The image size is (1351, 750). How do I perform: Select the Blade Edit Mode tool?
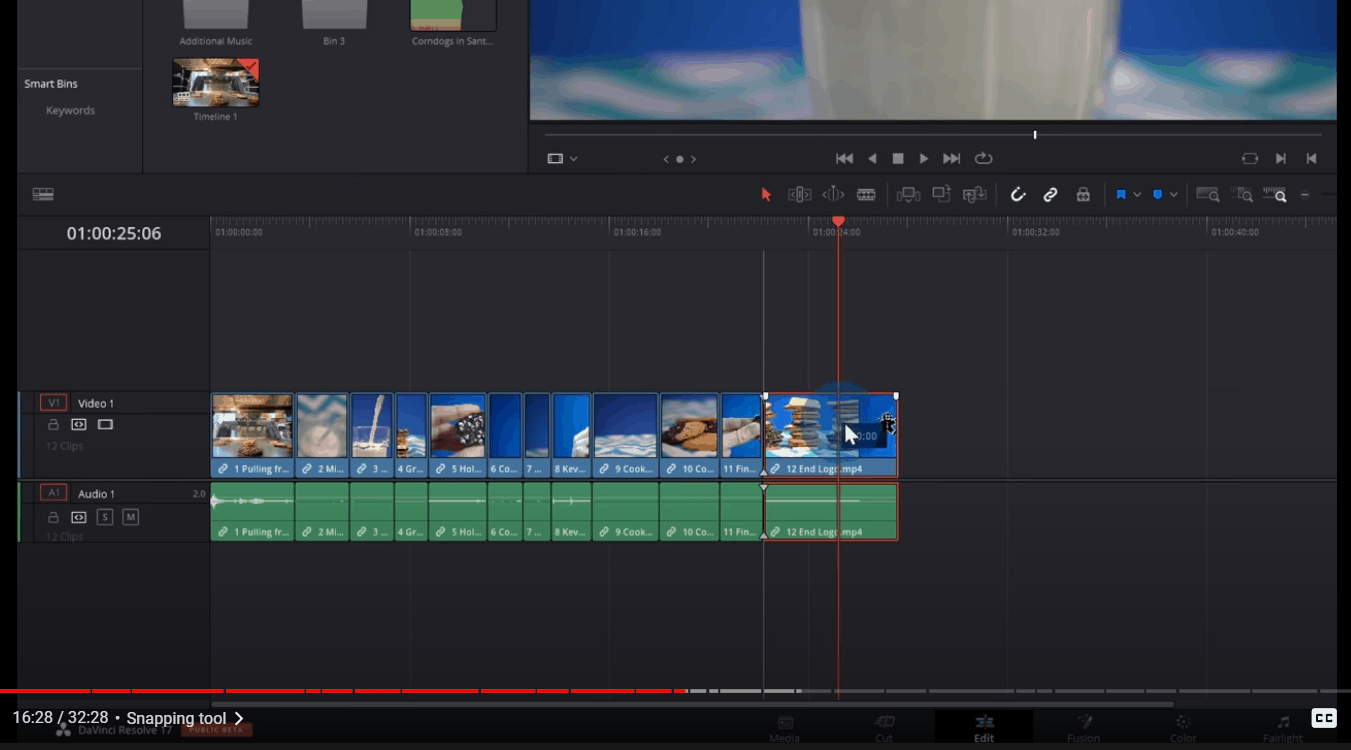866,195
